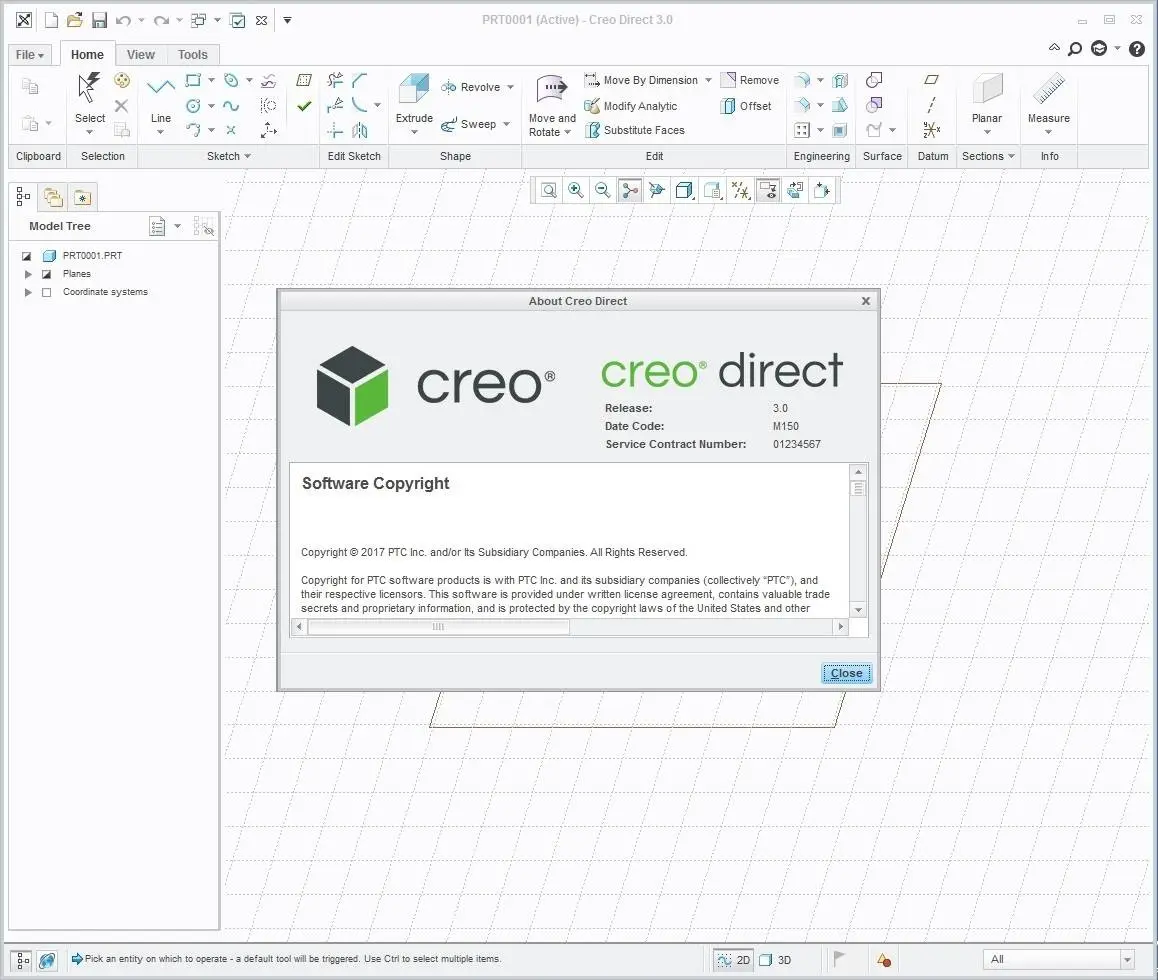Click the Open folder icon in quick access
Viewport: 1158px width, 980px height.
[x=74, y=20]
